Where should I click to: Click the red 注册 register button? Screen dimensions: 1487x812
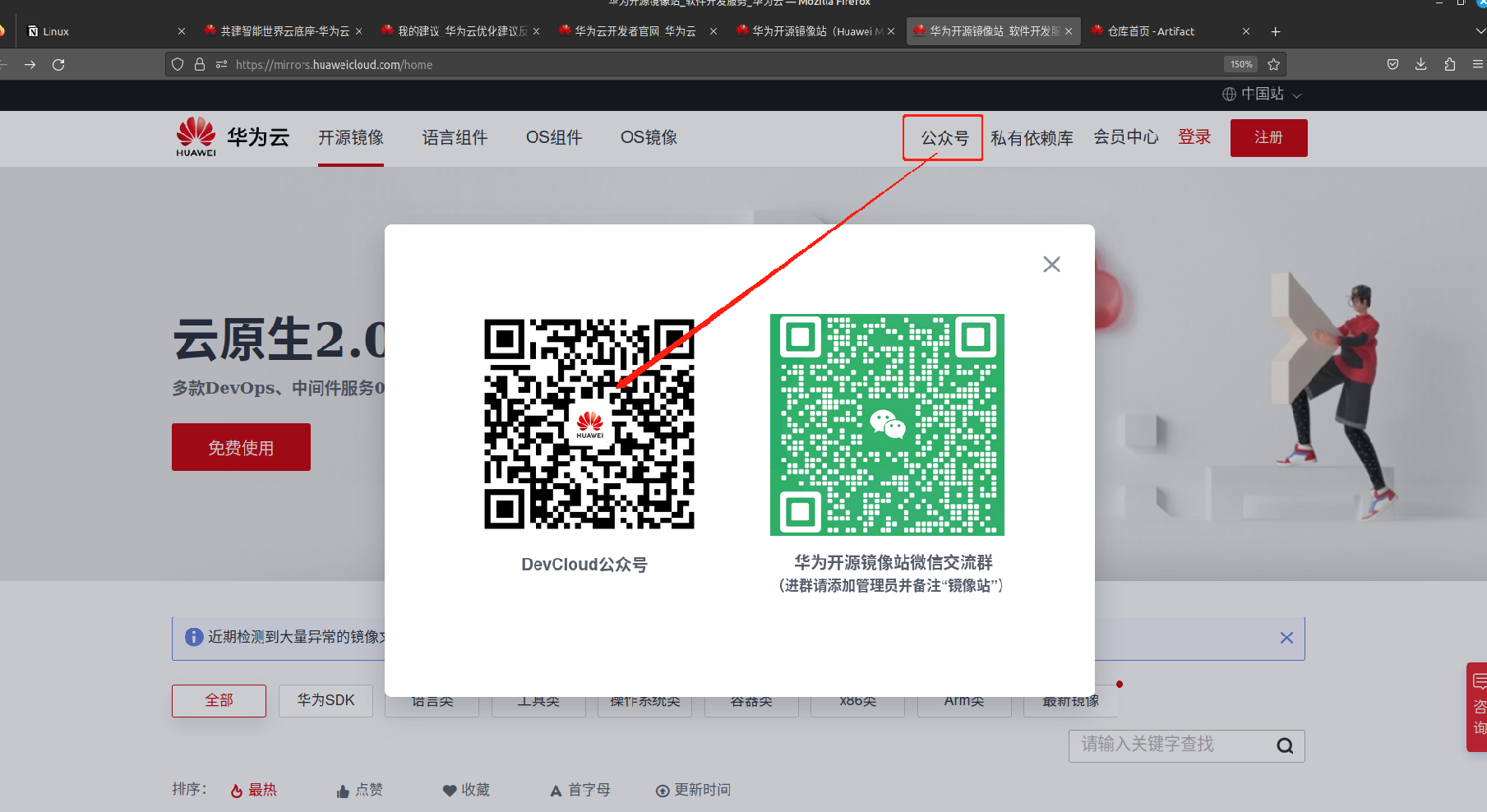(1268, 137)
